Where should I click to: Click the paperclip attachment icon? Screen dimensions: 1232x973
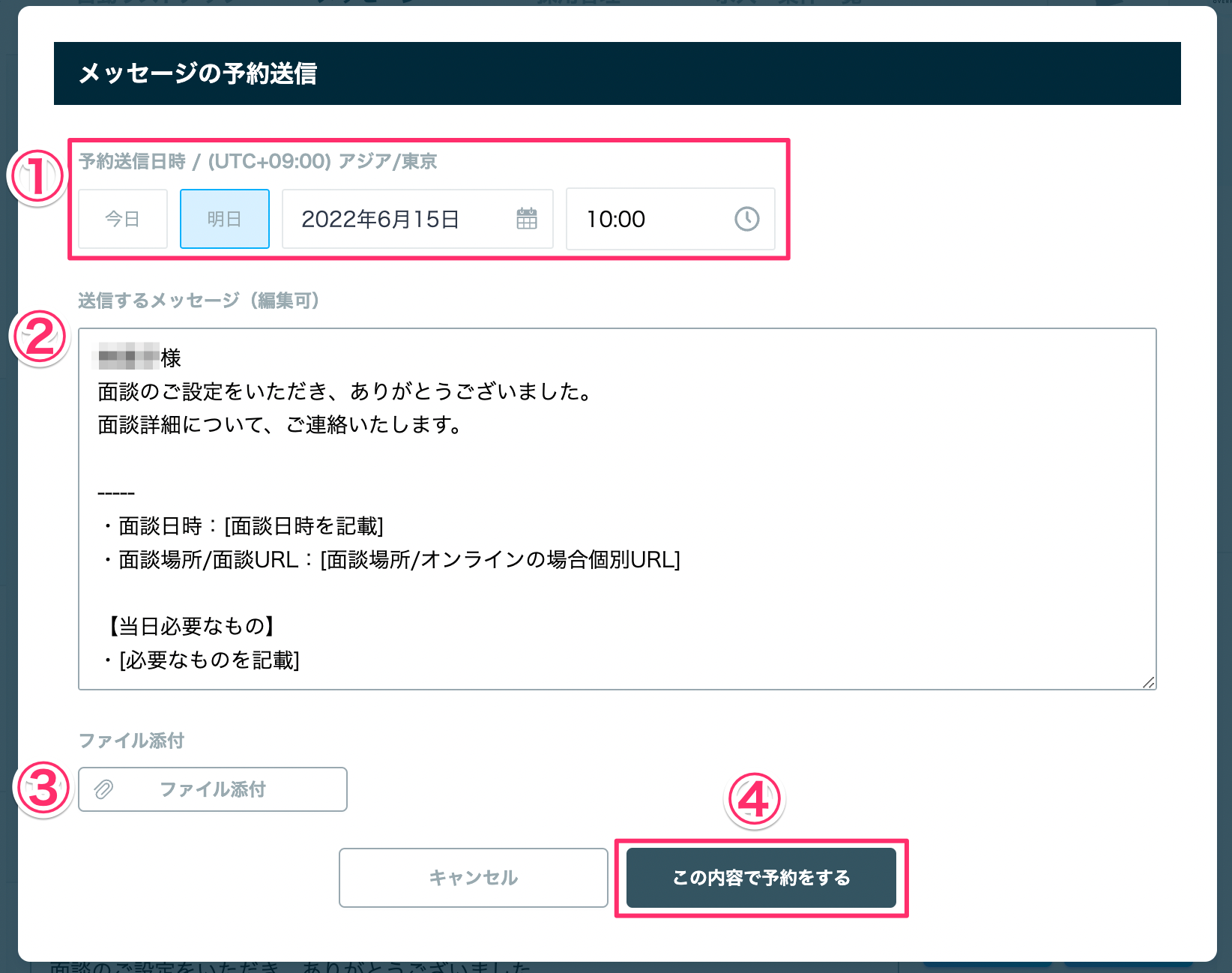click(103, 789)
